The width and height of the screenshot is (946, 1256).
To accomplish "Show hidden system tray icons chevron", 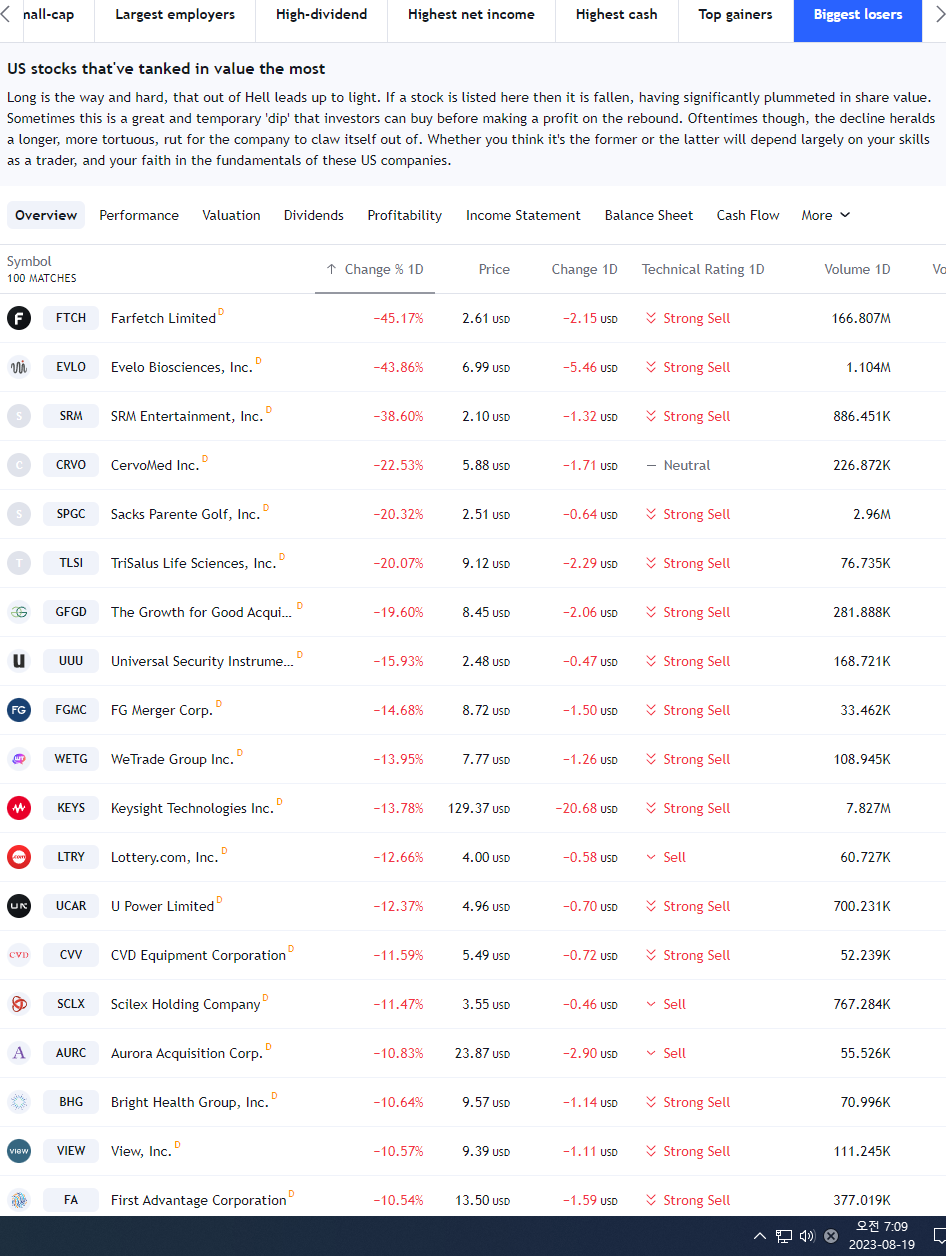I will click(x=759, y=1236).
